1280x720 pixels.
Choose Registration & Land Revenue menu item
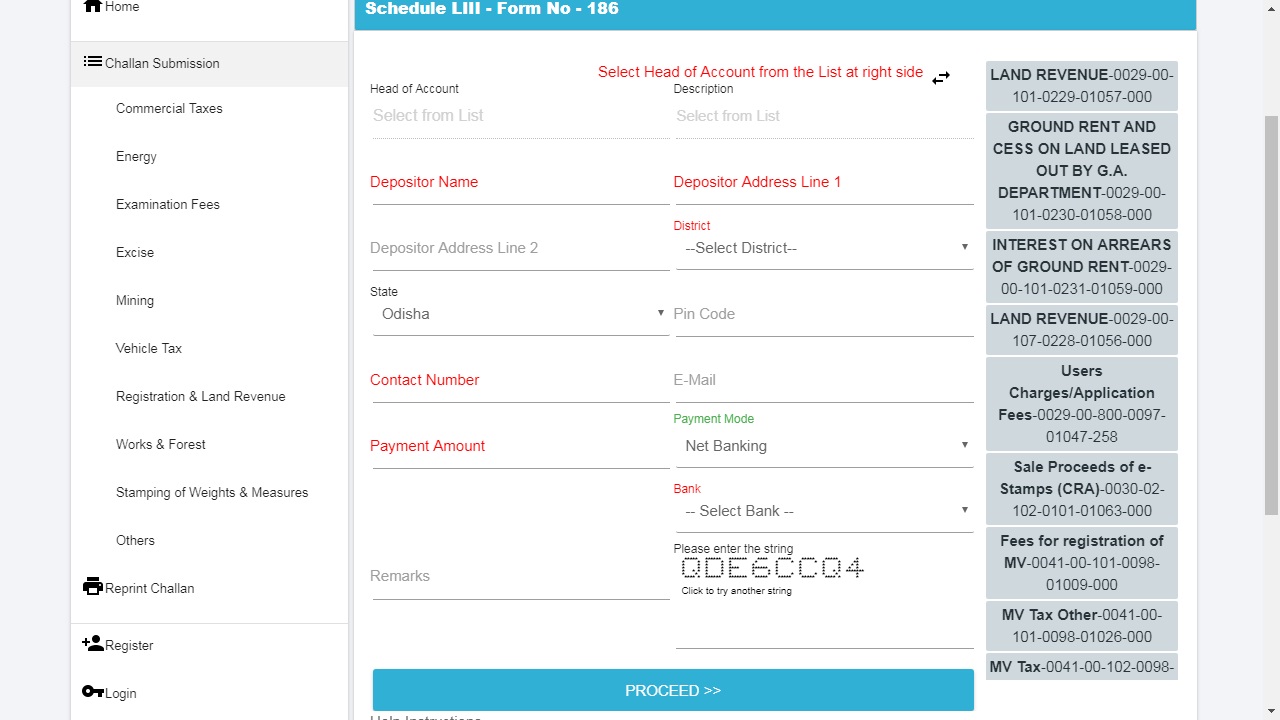[x=201, y=396]
